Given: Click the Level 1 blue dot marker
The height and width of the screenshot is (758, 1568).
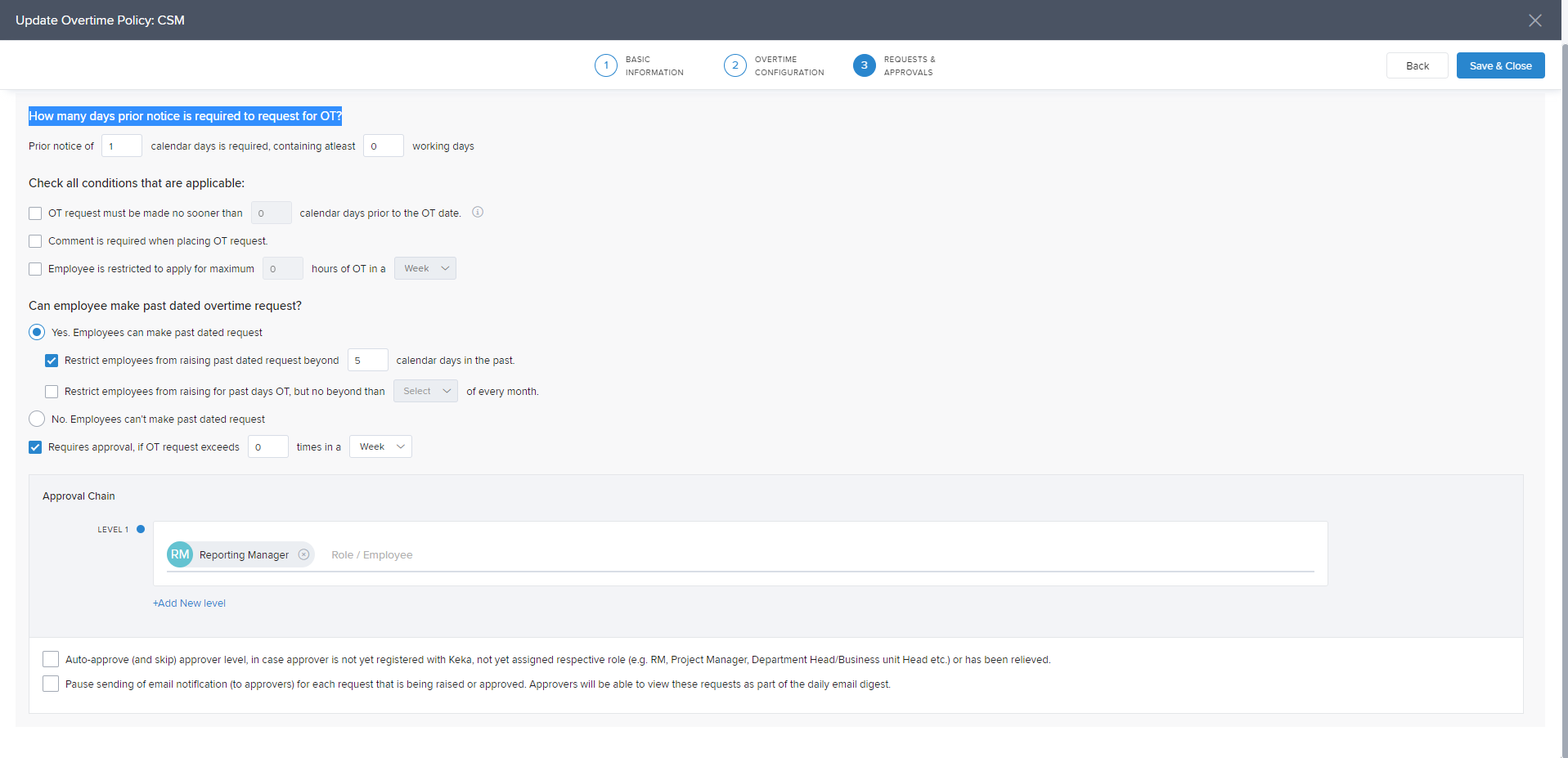Looking at the screenshot, I should (141, 529).
